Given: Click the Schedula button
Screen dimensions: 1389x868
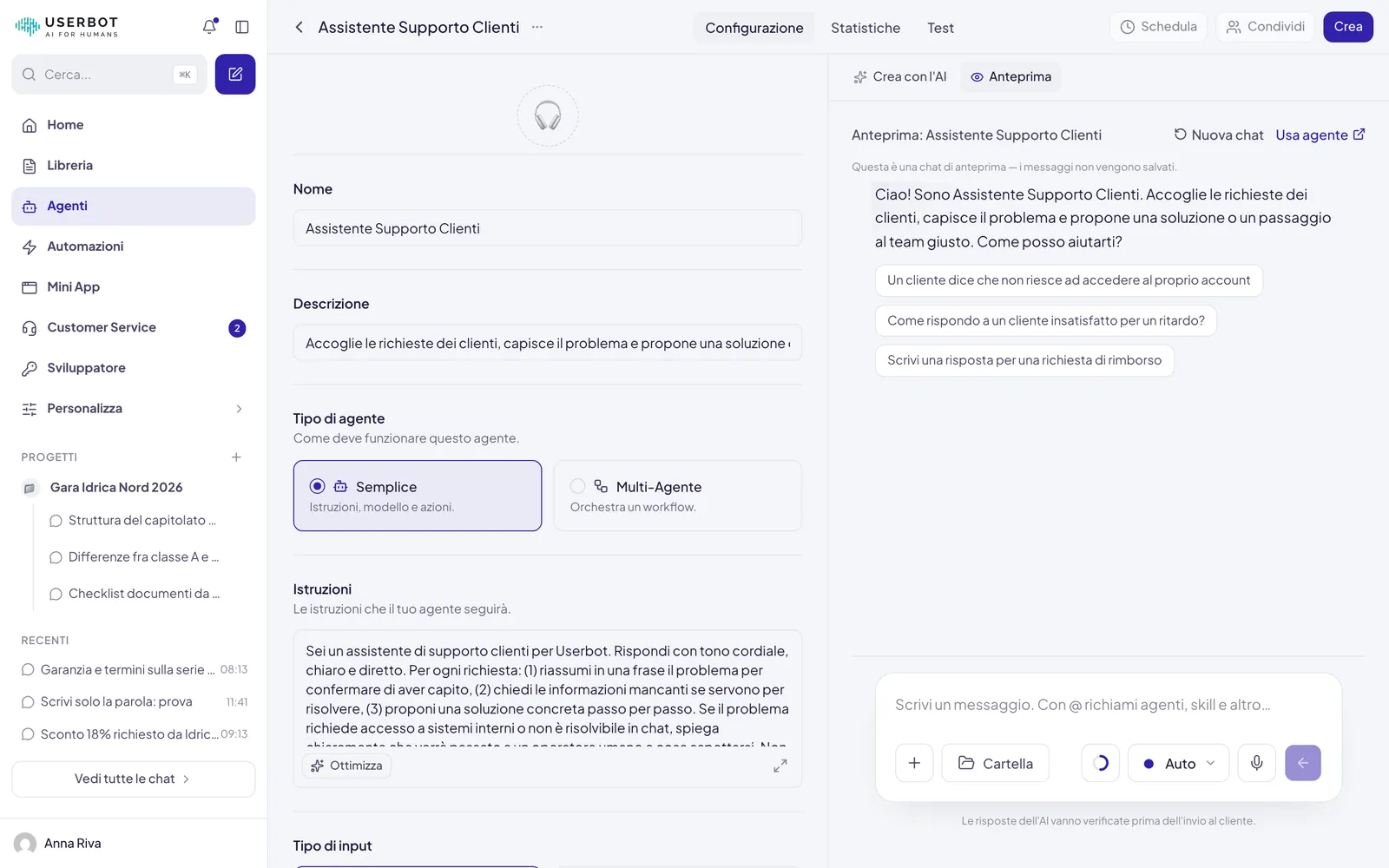Looking at the screenshot, I should [1159, 27].
